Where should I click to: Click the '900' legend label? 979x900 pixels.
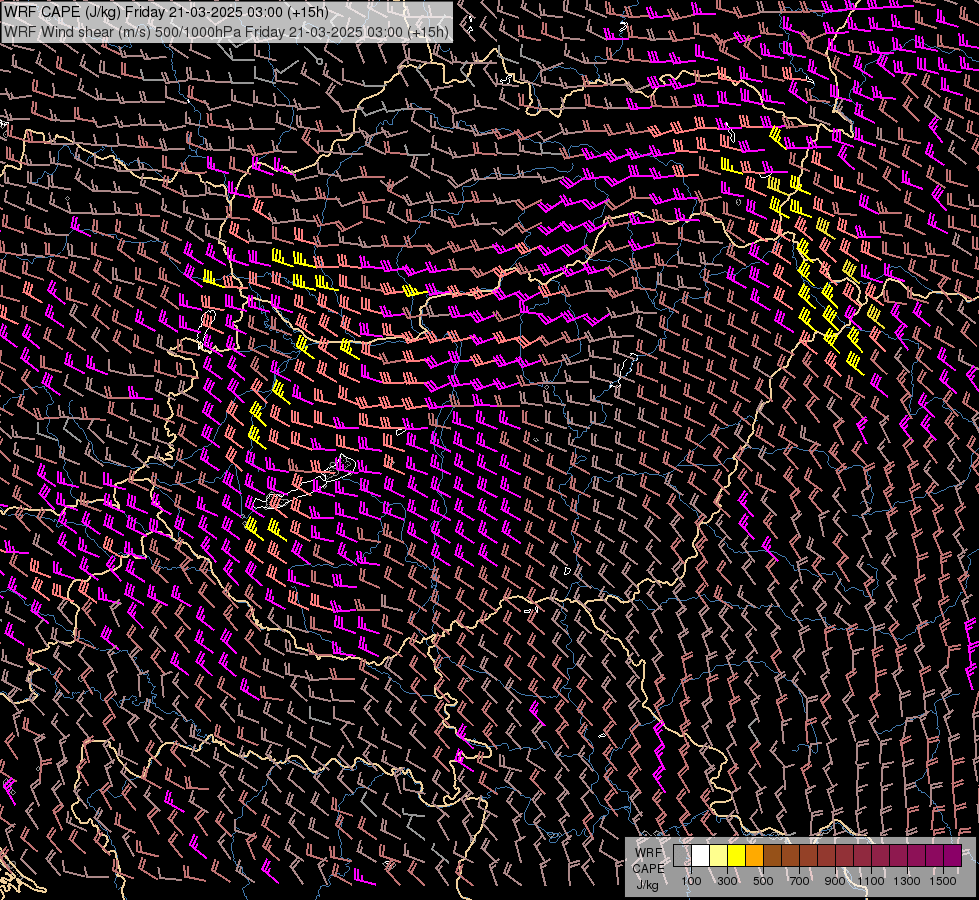[x=835, y=881]
